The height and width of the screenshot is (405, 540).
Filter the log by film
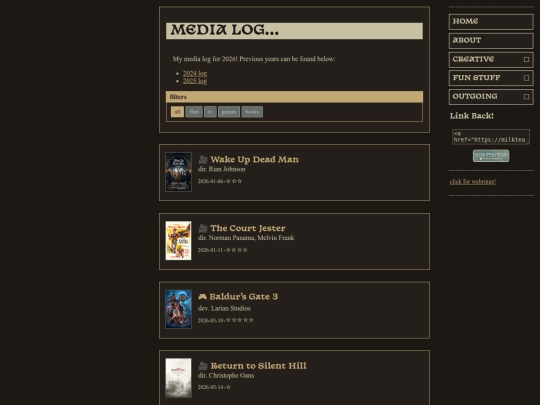[194, 112]
